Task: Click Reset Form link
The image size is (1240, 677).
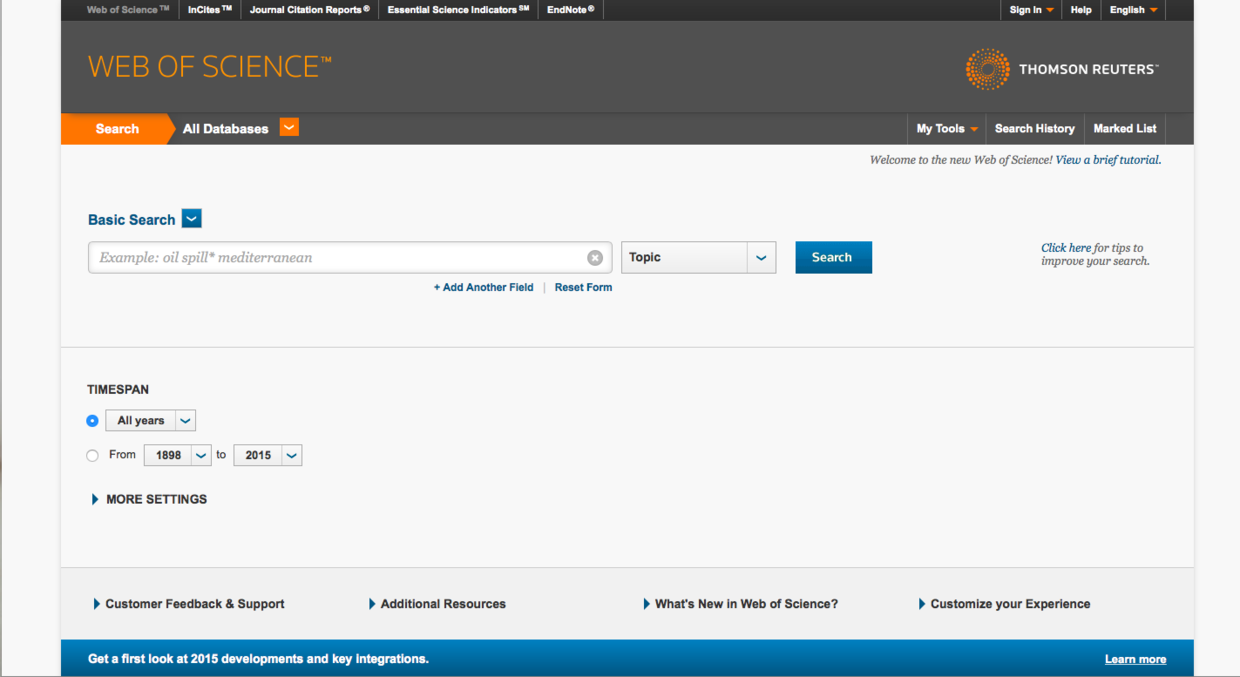Action: coord(583,287)
